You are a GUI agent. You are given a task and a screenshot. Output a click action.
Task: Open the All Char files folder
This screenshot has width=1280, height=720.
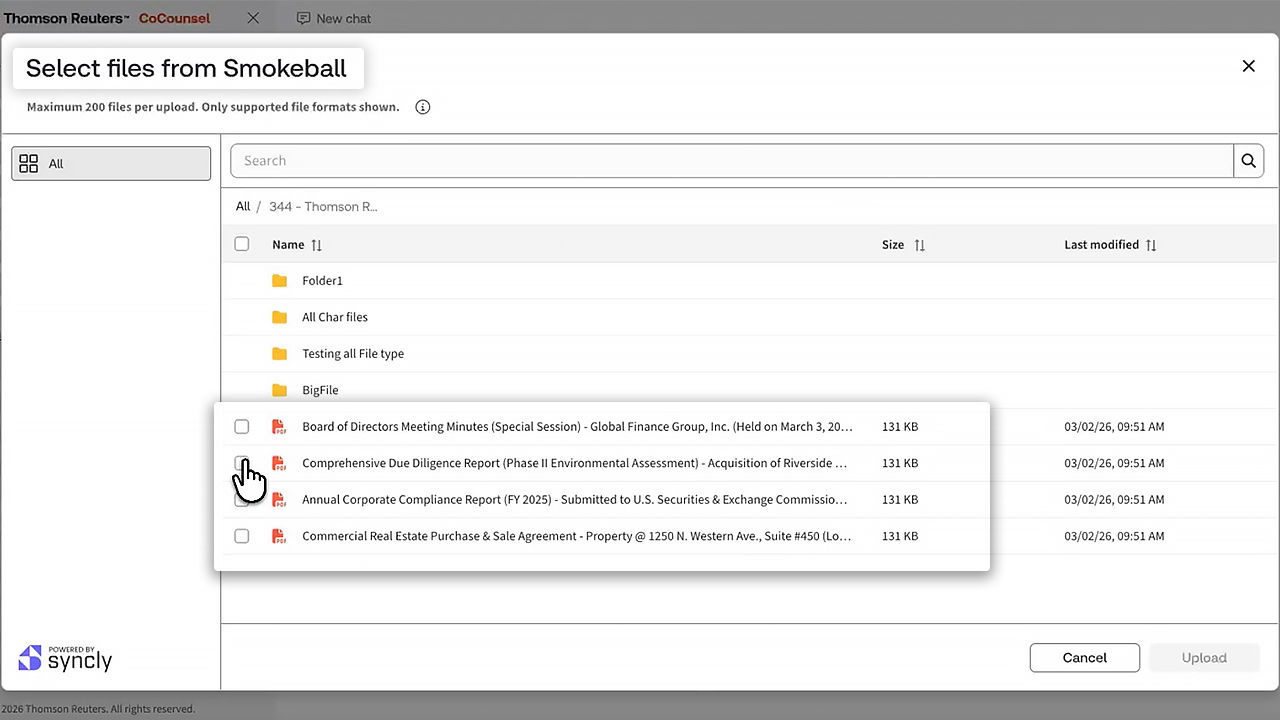335,317
